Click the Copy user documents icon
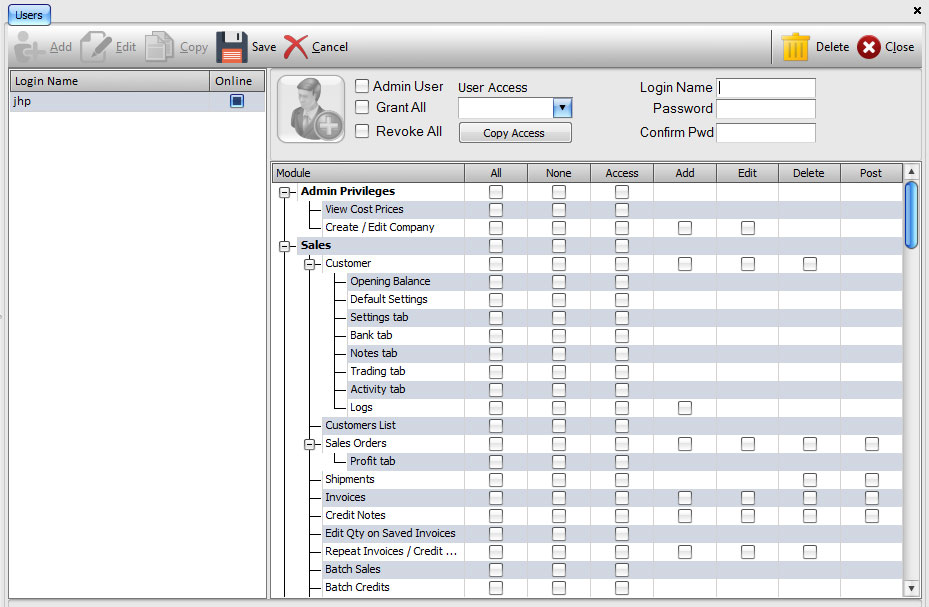 coord(159,47)
